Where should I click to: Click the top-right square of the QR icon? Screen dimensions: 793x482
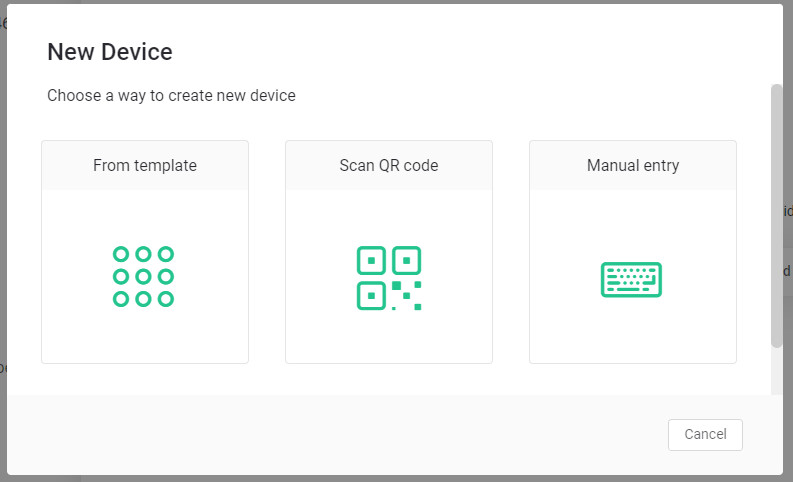(x=405, y=261)
